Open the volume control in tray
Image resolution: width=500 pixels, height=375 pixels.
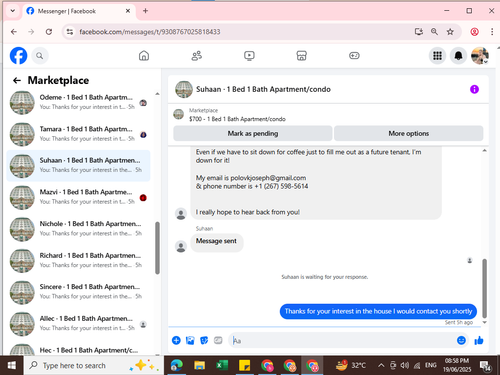(405, 366)
